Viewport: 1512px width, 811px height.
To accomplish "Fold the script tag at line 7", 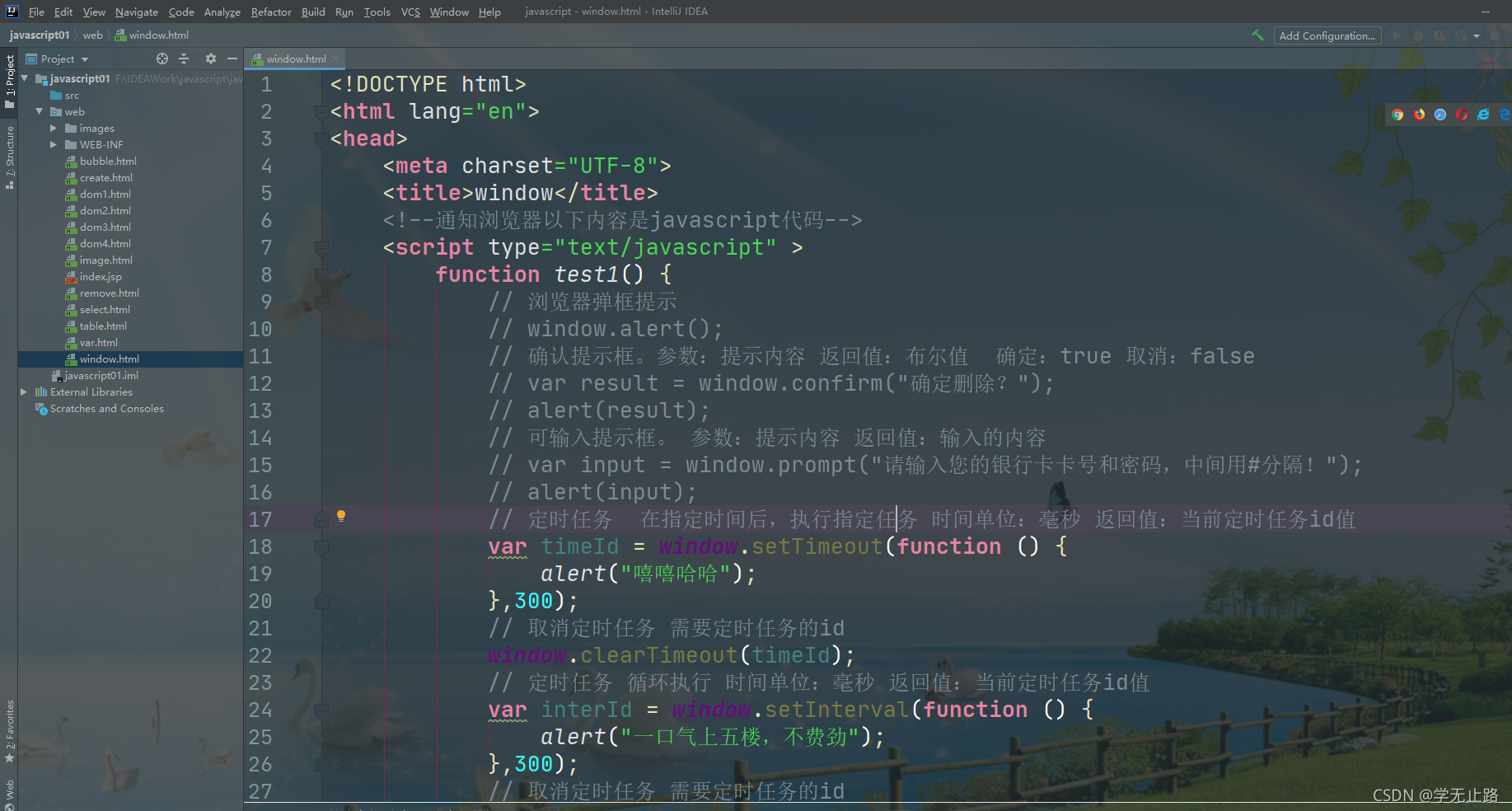I will coord(321,247).
